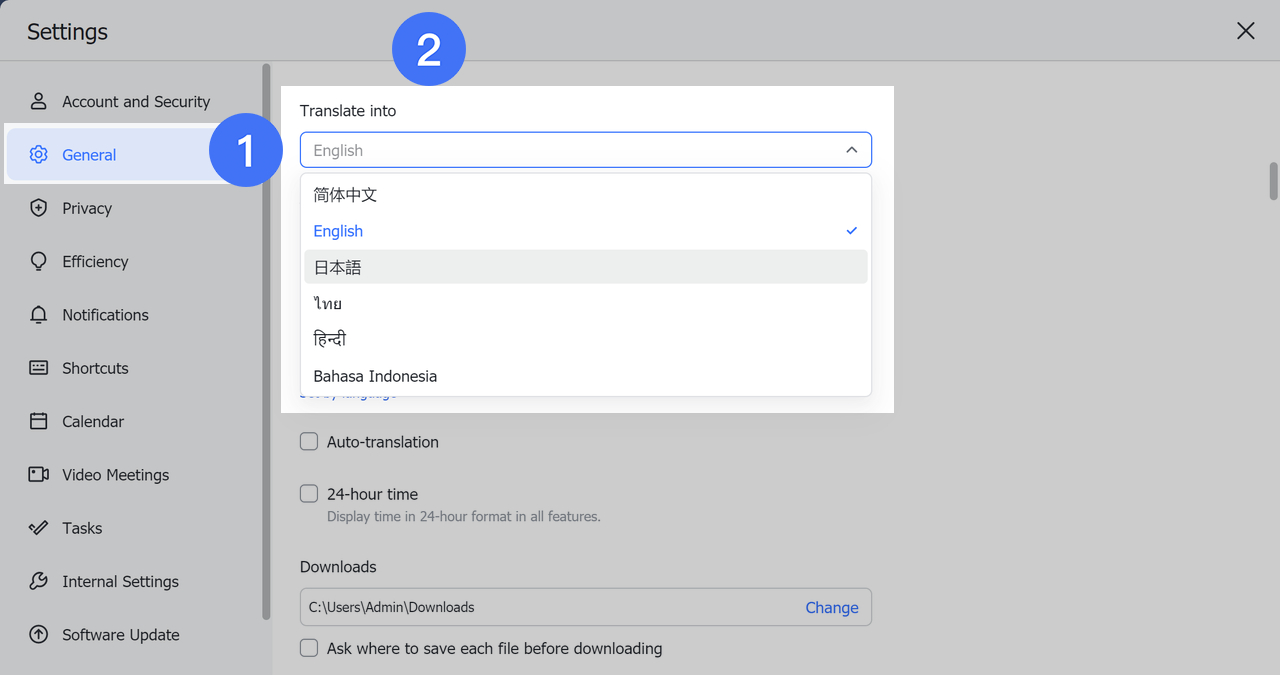Check Ask where to save each file

[310, 648]
